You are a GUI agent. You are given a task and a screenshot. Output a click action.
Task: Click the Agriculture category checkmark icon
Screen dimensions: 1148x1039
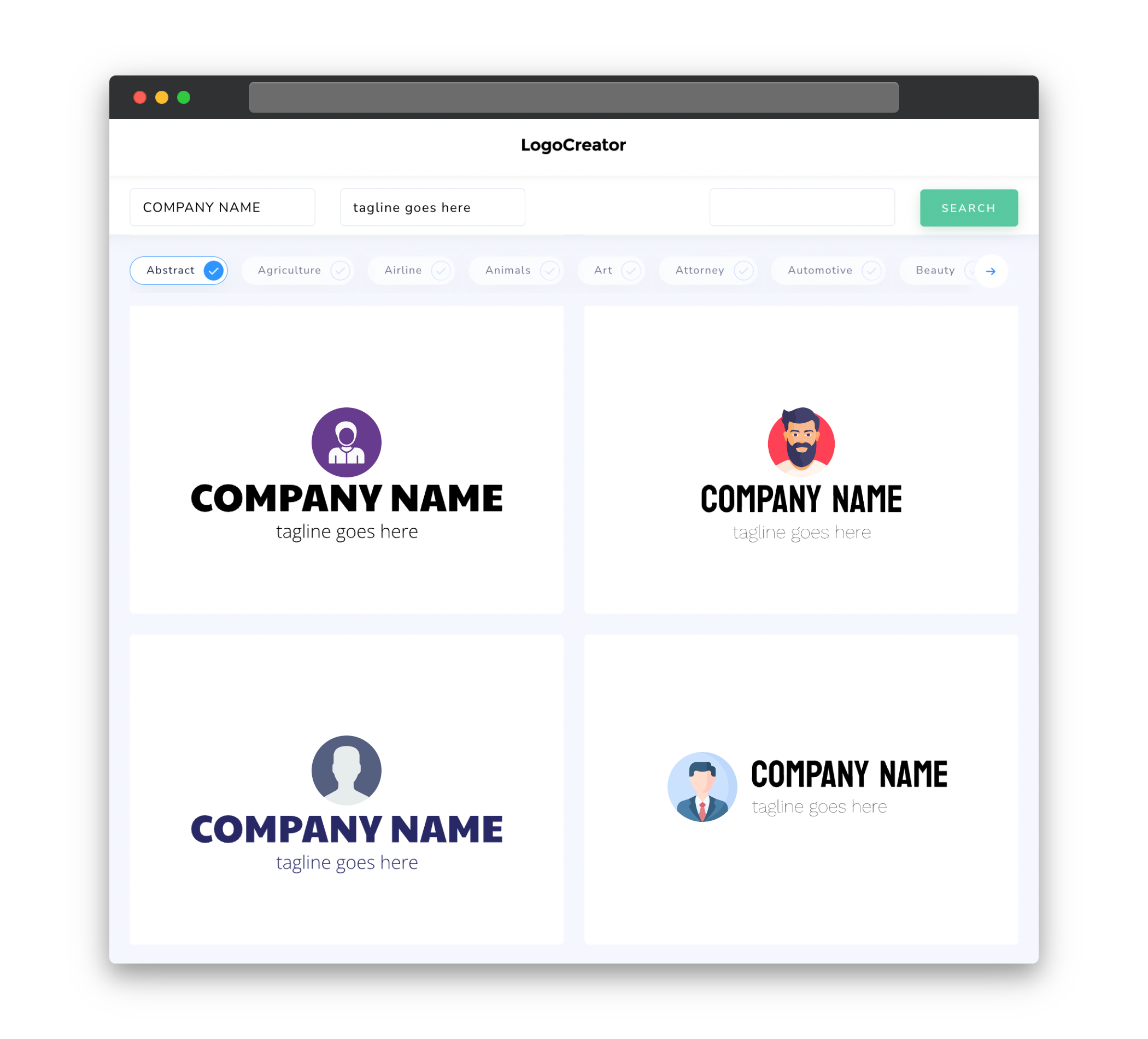(340, 270)
